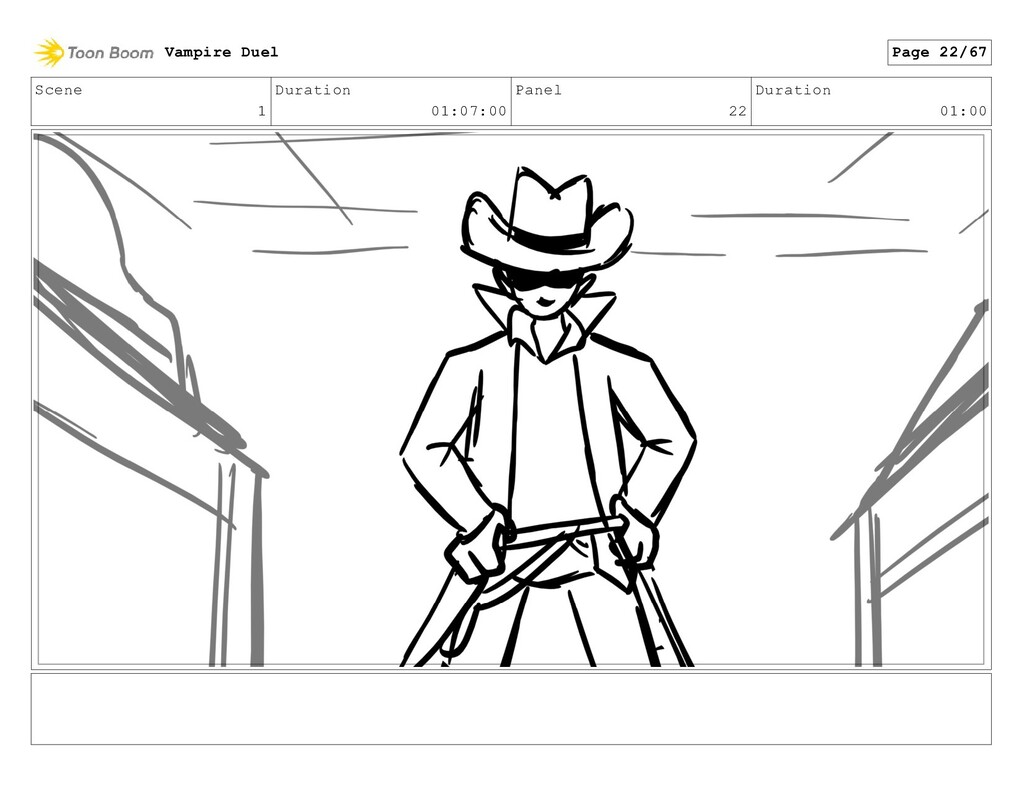The width and height of the screenshot is (1024, 791).
Task: Select the panel duration '01:00'
Action: coord(963,111)
